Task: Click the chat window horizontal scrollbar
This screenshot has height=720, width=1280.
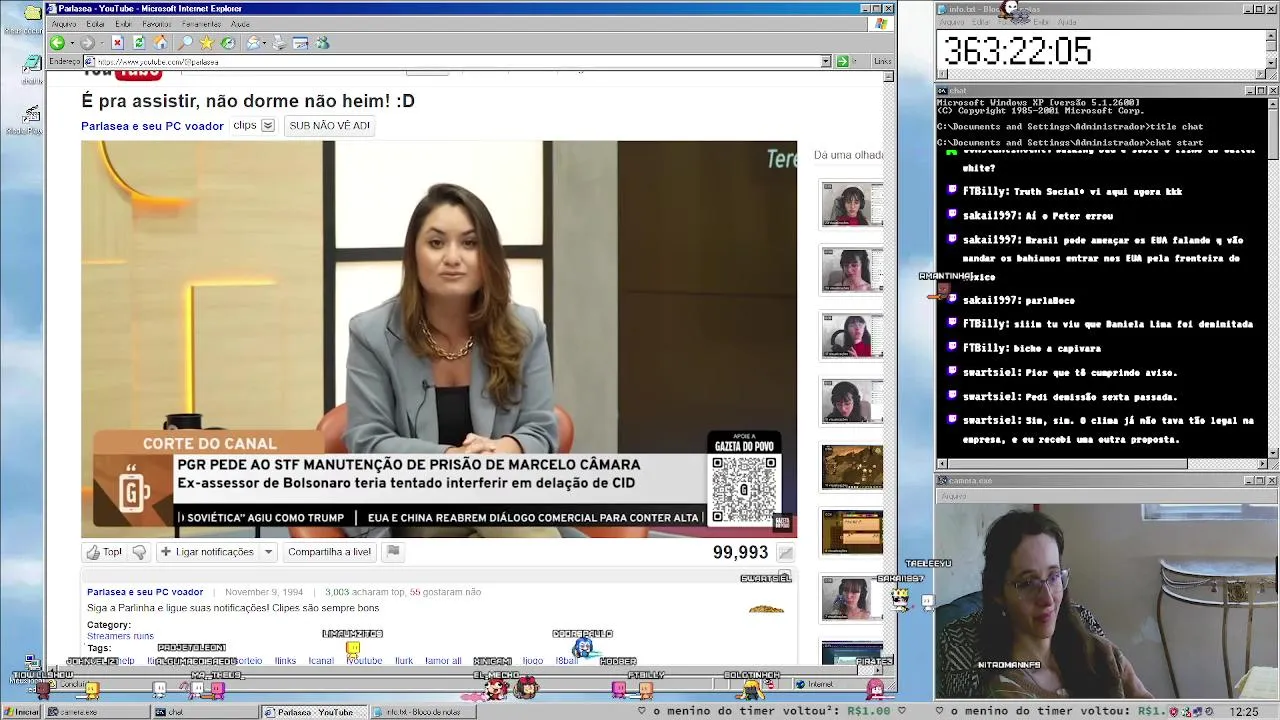Action: pos(1101,463)
